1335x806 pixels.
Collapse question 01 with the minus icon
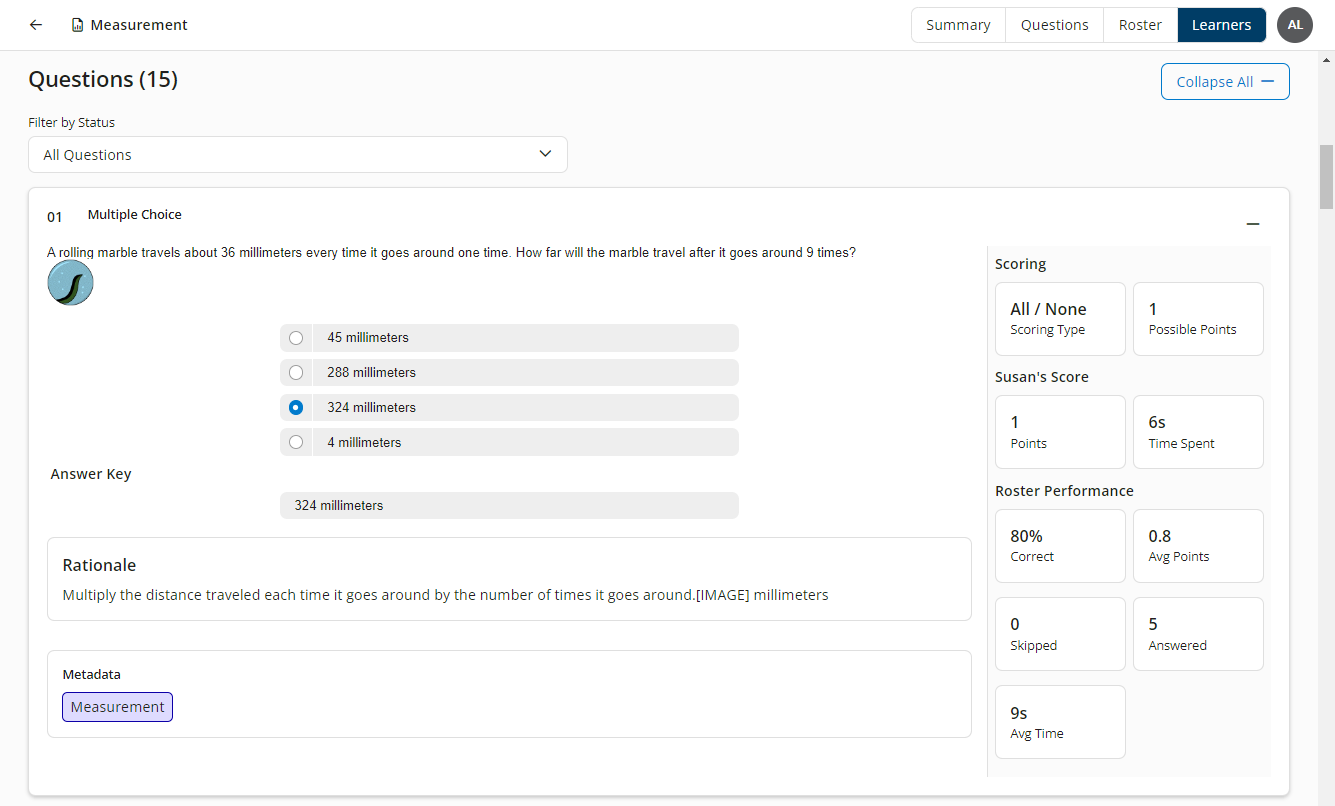coord(1253,223)
